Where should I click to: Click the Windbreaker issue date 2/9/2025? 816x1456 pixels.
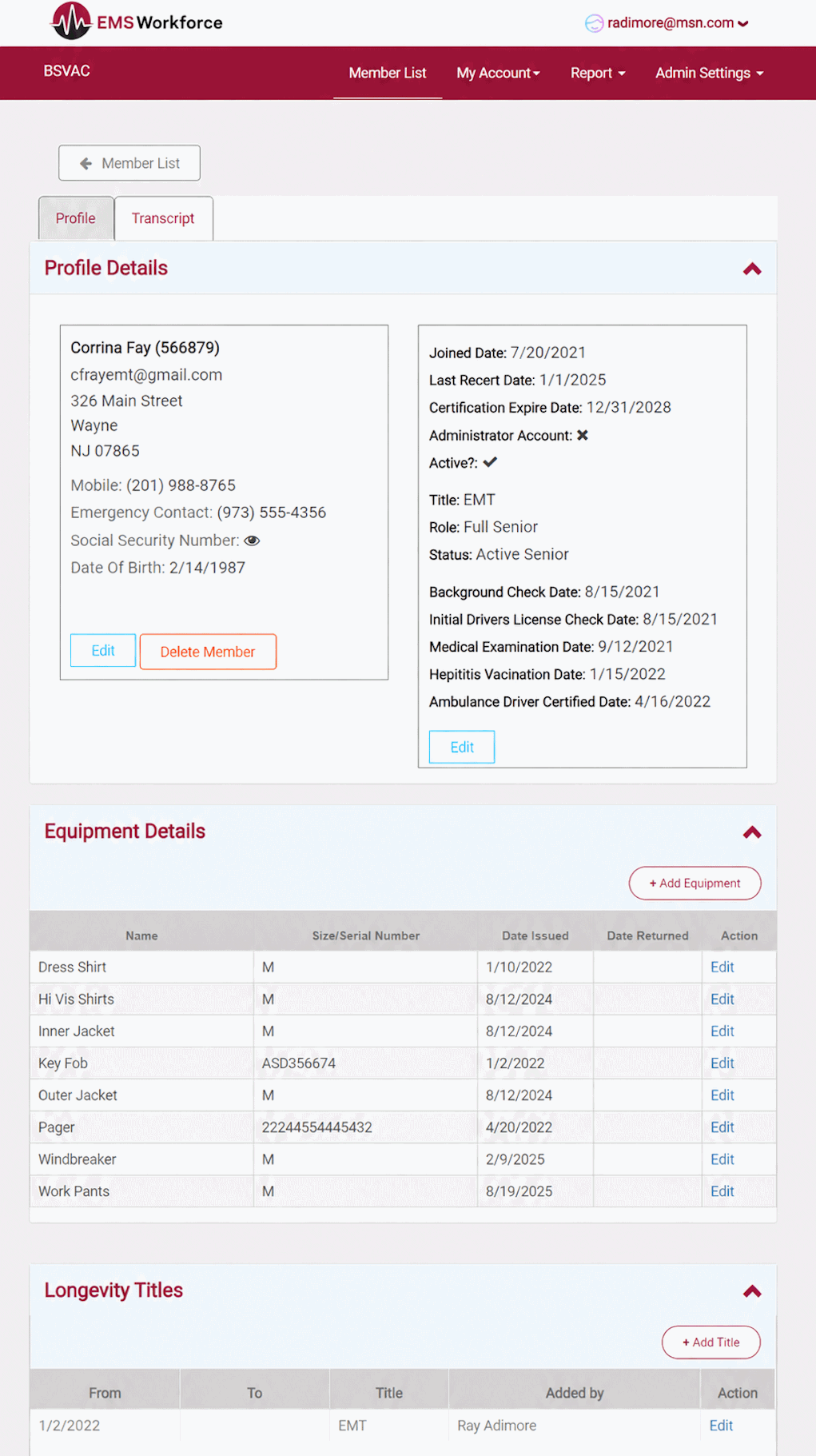tap(515, 1159)
